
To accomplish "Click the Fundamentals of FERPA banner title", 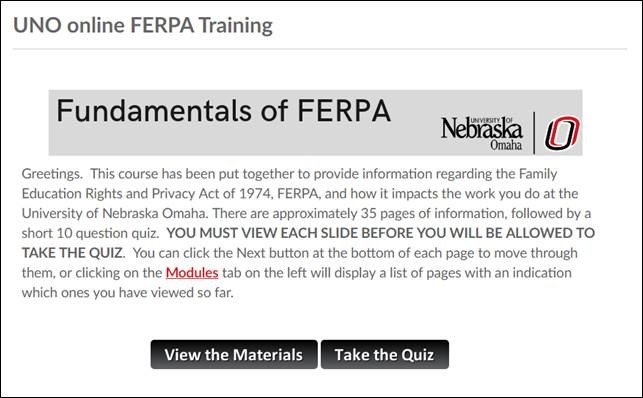I will (223, 111).
